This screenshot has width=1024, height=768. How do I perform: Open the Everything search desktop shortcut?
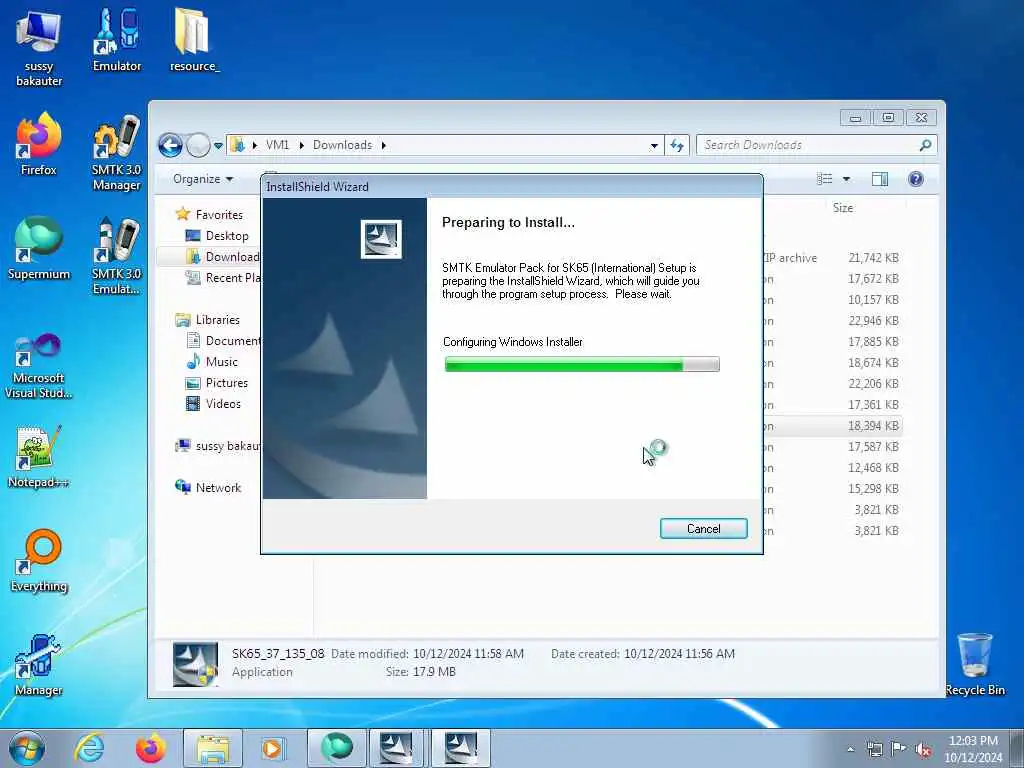coord(39,561)
